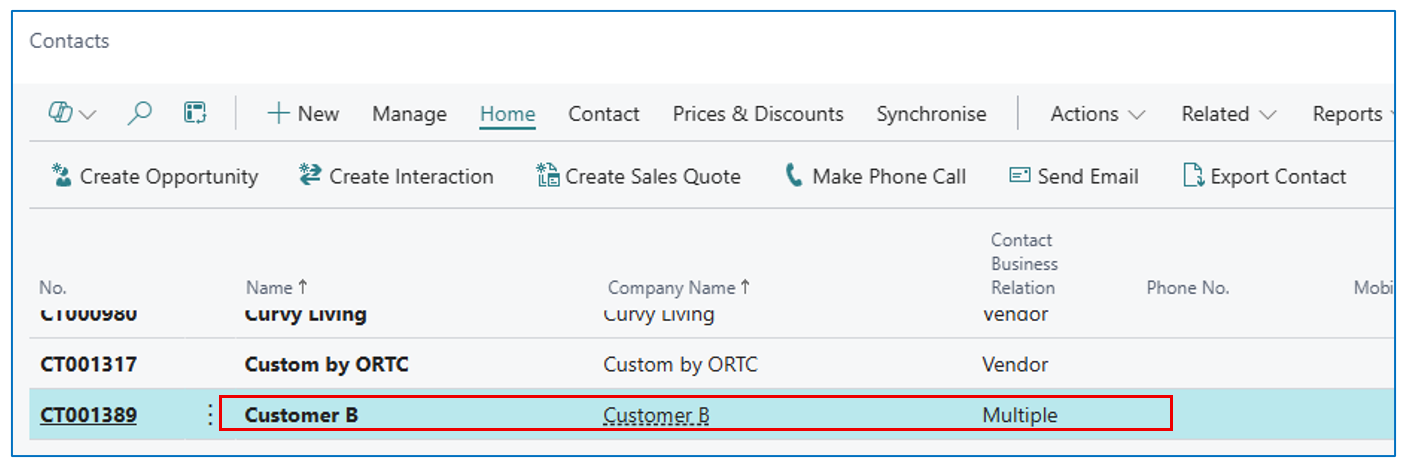Open the Customer B company name link
The width and height of the screenshot is (1404, 464).
pos(656,415)
